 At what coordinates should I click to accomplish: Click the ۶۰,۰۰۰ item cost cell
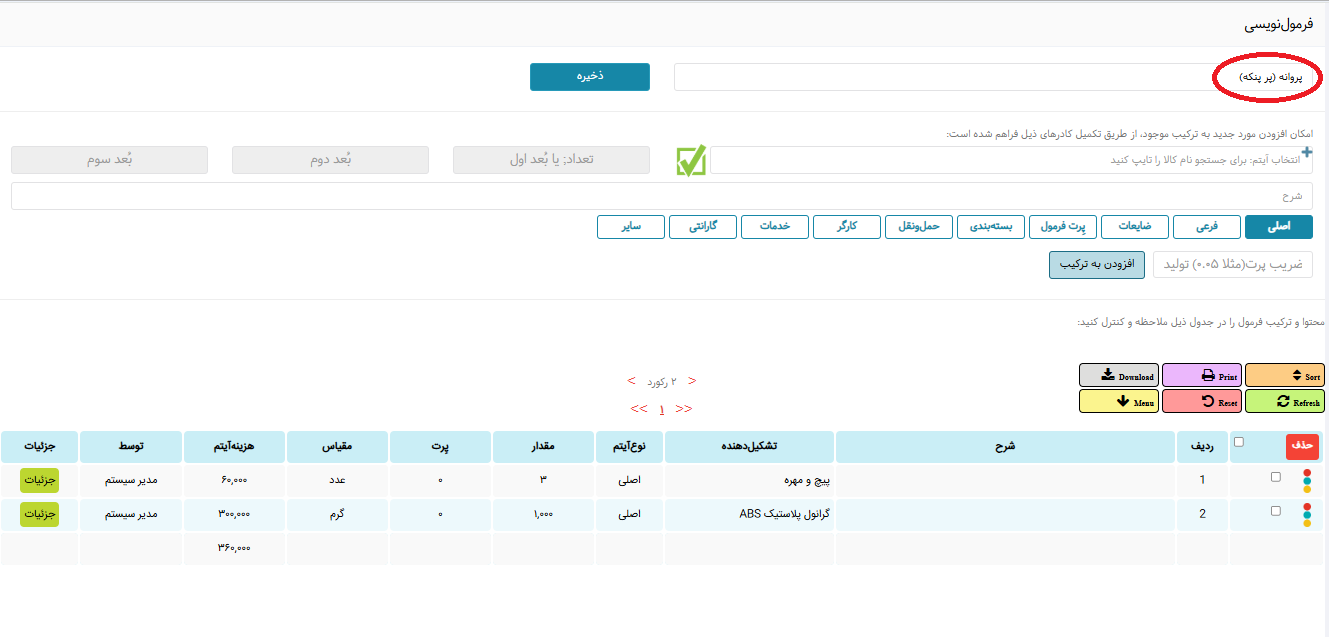tap(233, 480)
